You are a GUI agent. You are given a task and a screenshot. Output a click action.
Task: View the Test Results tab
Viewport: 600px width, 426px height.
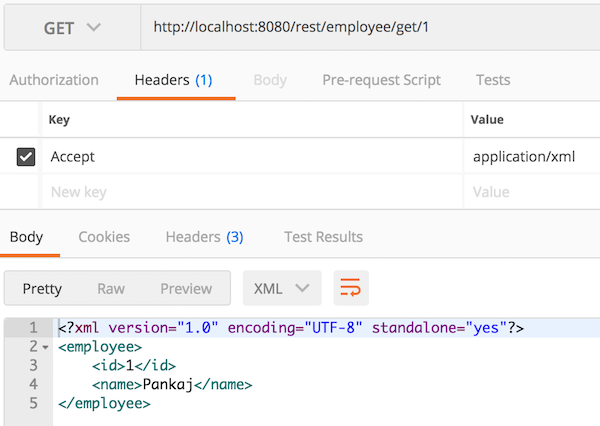click(323, 237)
